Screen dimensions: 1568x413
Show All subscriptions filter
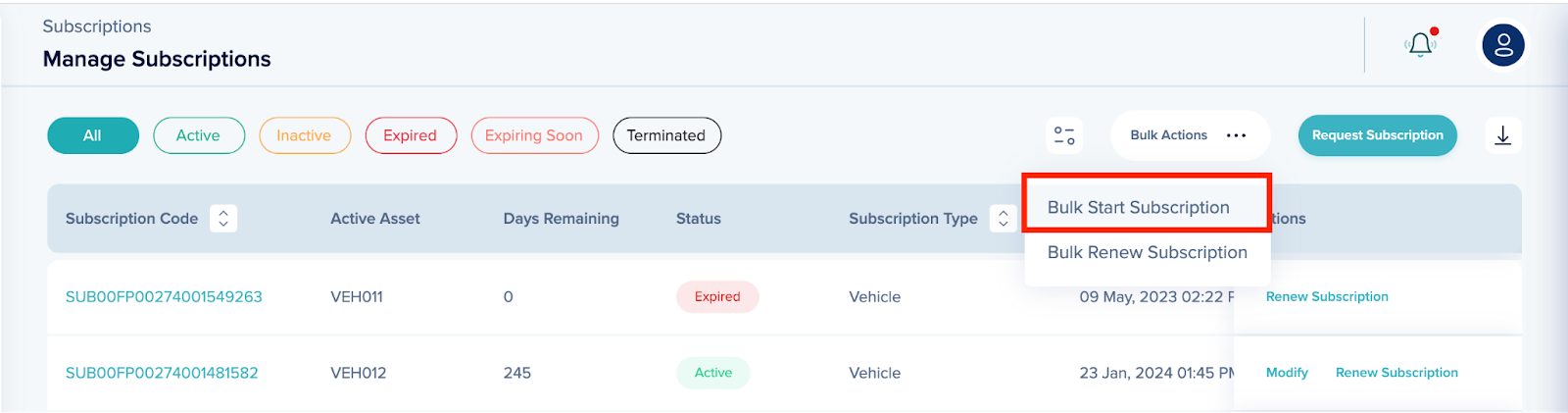click(92, 135)
